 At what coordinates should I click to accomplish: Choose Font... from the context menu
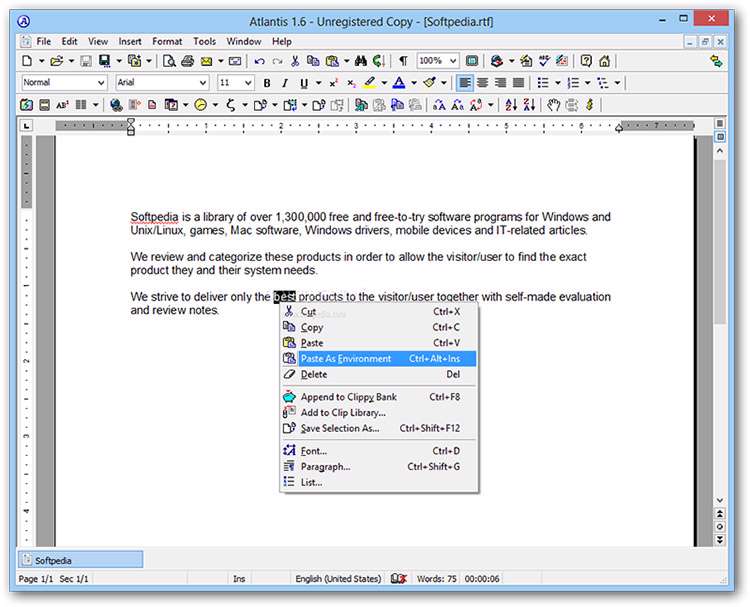[x=313, y=451]
